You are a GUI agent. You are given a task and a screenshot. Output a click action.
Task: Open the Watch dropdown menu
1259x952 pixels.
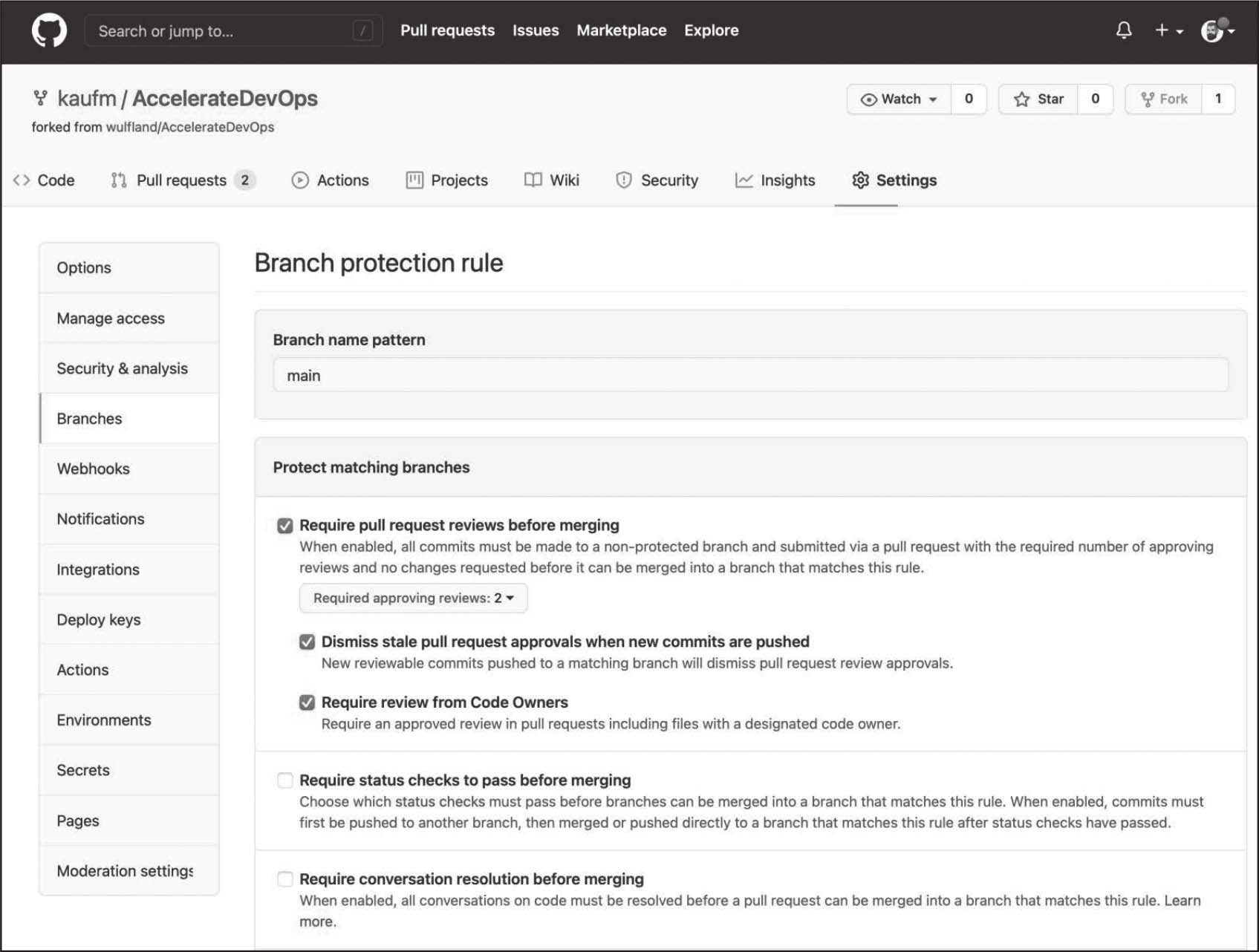click(x=899, y=100)
